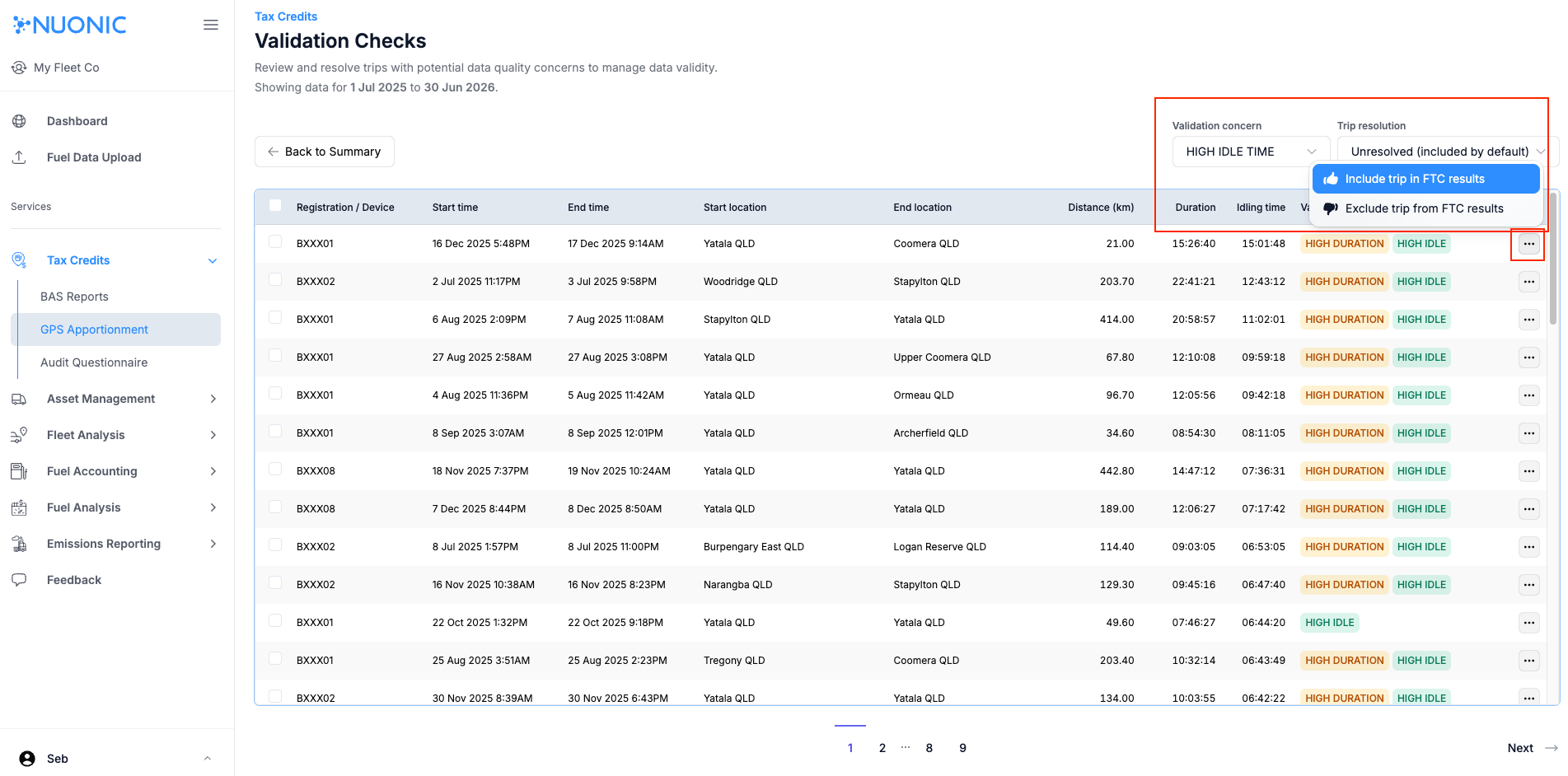Viewport: 1568px width, 776px height.
Task: Click the Fuel Analysis icon
Action: pyautogui.click(x=19, y=507)
